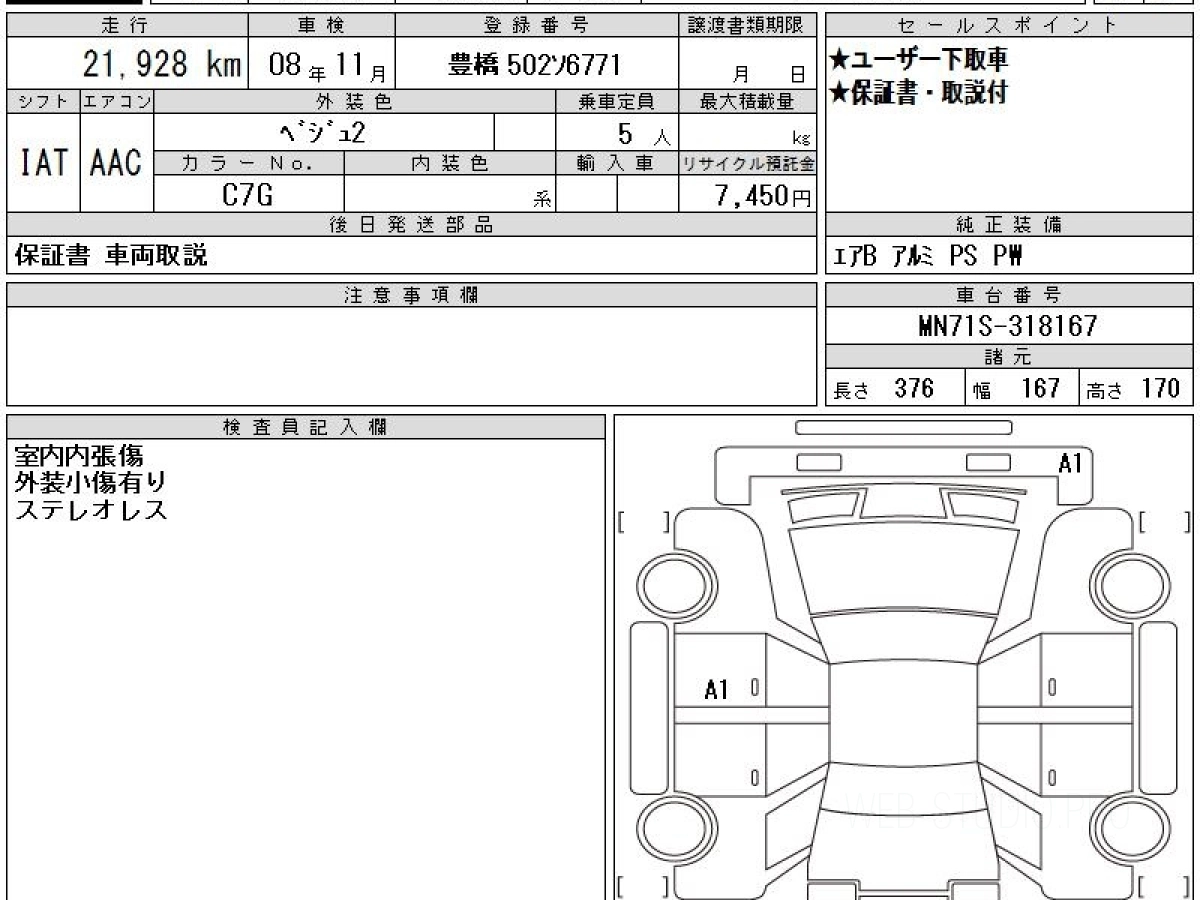Click the カラーNo. header
The width and height of the screenshot is (1200, 900).
pyautogui.click(x=249, y=163)
